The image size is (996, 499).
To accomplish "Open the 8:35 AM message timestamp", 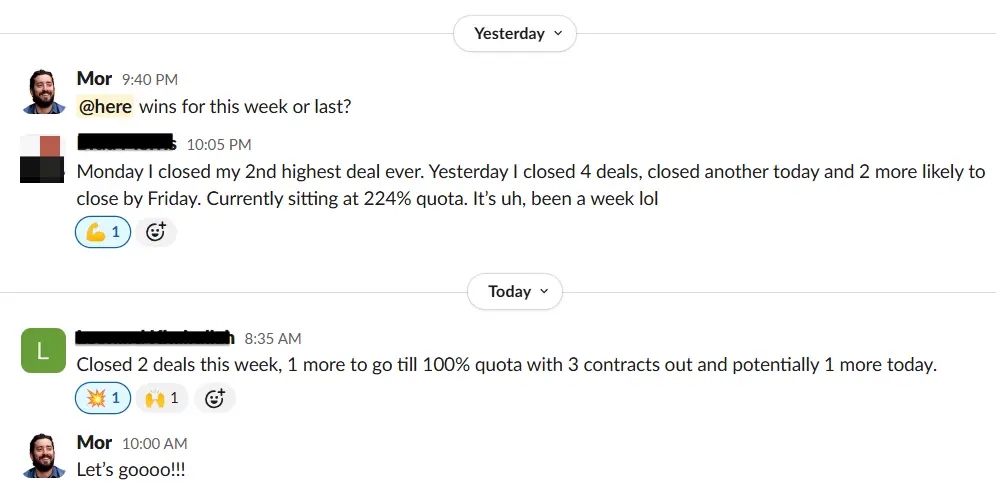I will click(x=272, y=339).
